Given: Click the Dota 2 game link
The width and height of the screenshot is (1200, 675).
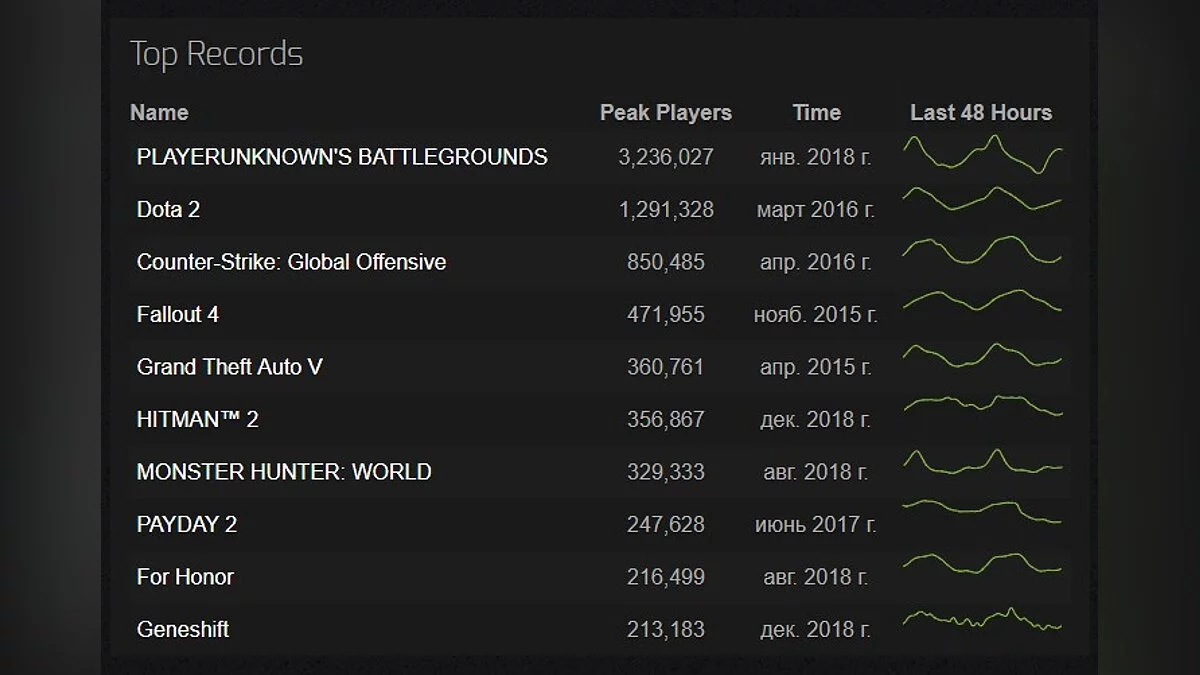Looking at the screenshot, I should tap(168, 210).
